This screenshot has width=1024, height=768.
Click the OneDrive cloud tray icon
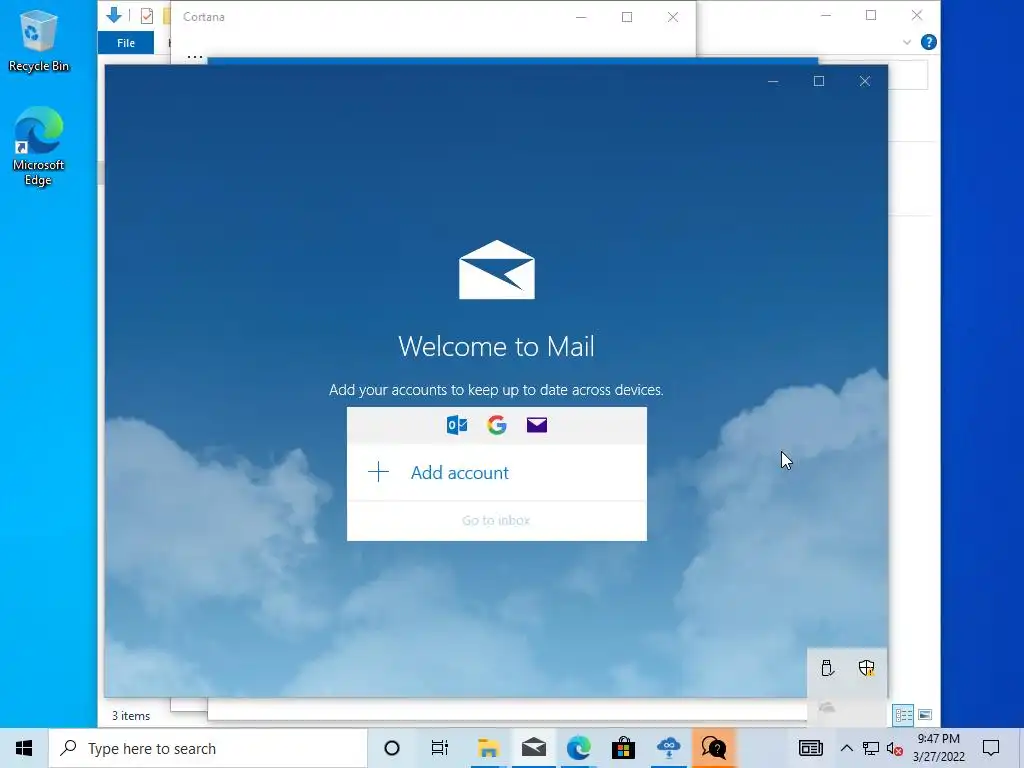click(827, 707)
